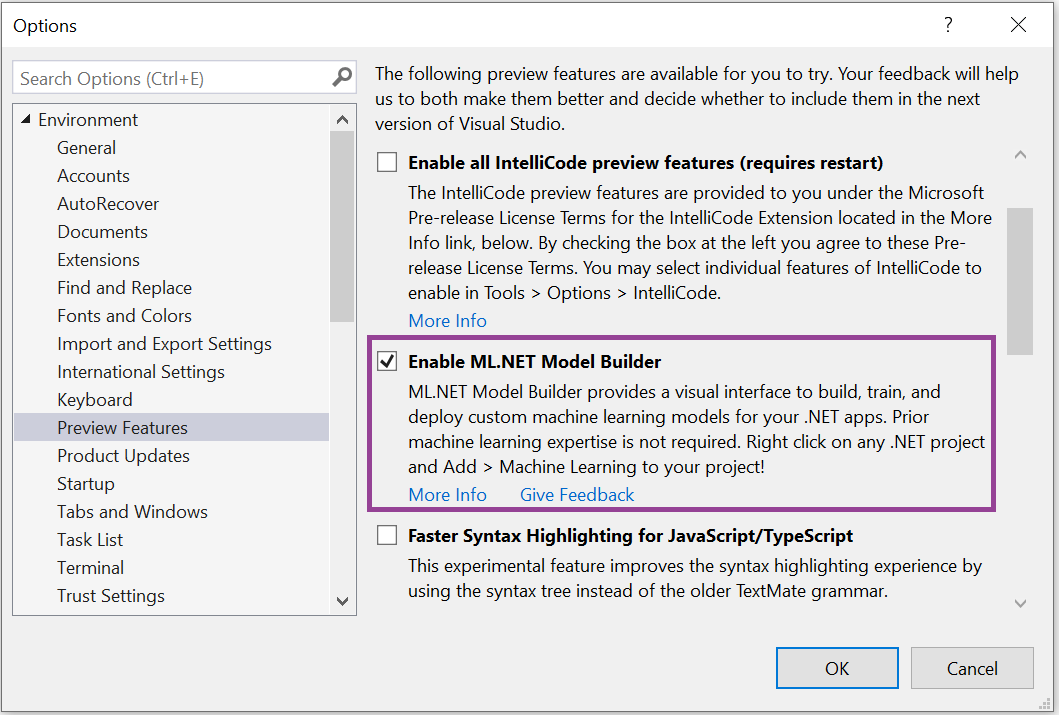Click the OK button
Image resolution: width=1059 pixels, height=715 pixels.
pos(837,667)
